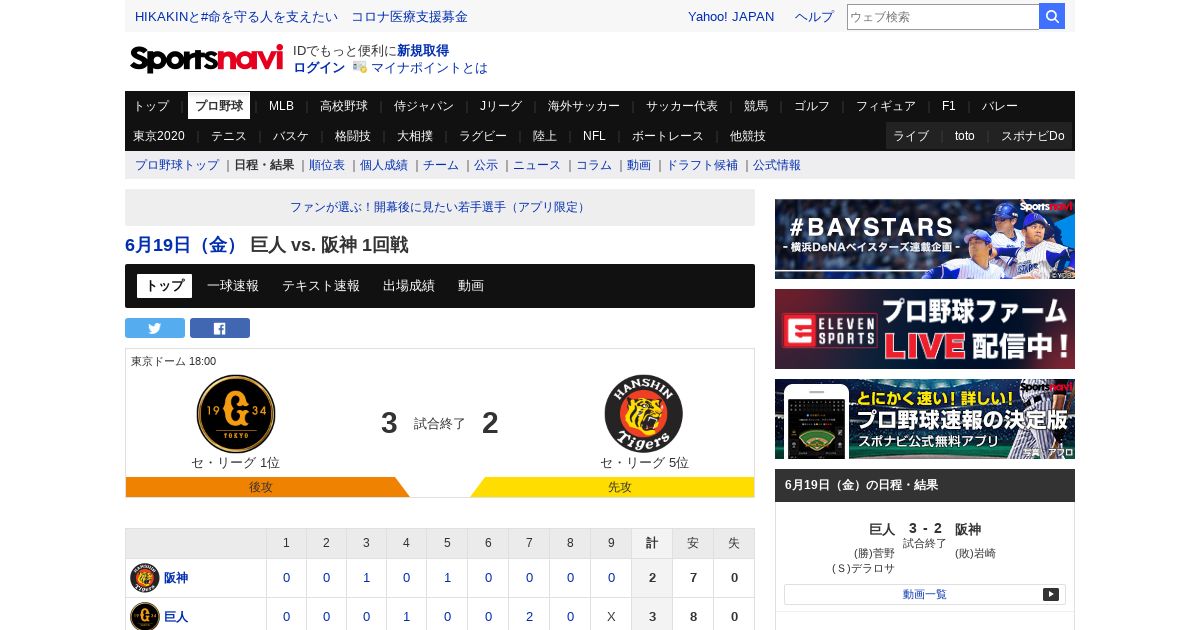1200x630 pixels.
Task: Open the プロ野球速報 app banner
Action: pos(925,419)
